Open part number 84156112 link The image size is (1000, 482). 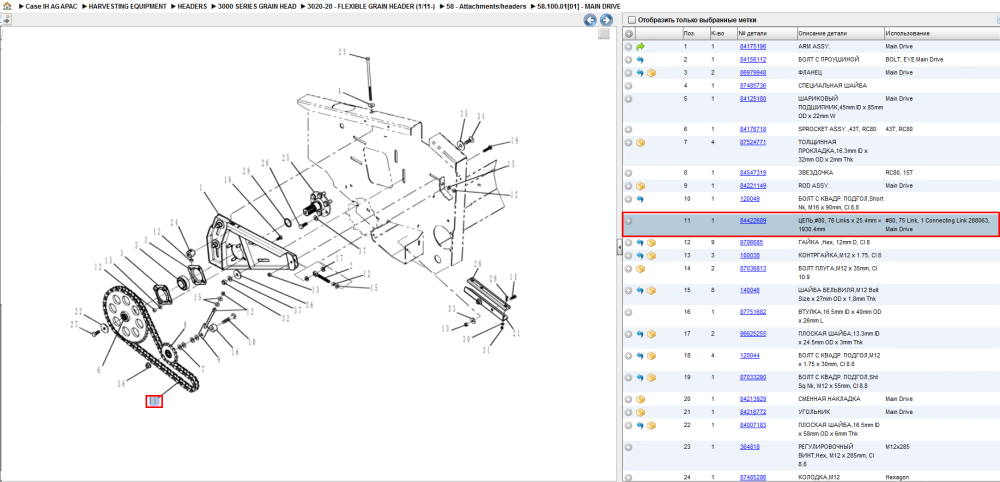[753, 59]
